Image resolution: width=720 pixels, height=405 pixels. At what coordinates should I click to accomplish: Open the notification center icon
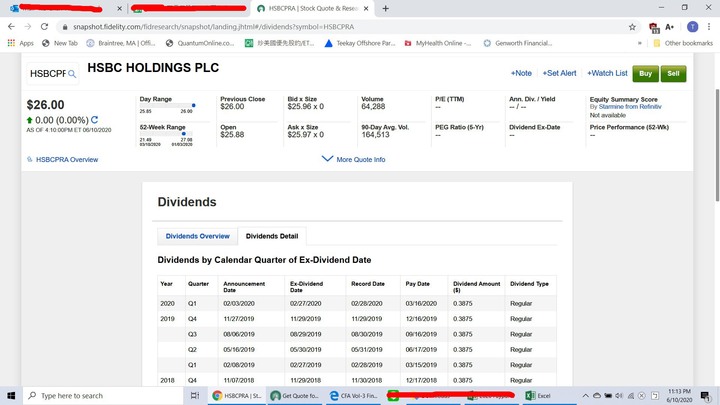[x=705, y=396]
